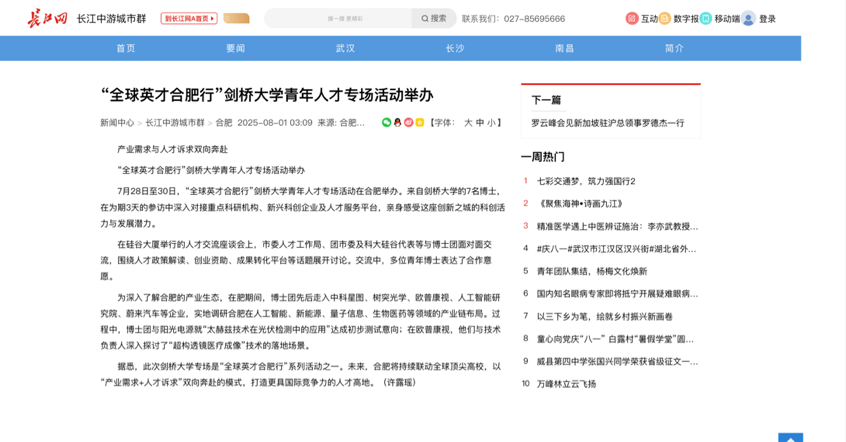
Task: Focus the search input field
Action: click(338, 18)
